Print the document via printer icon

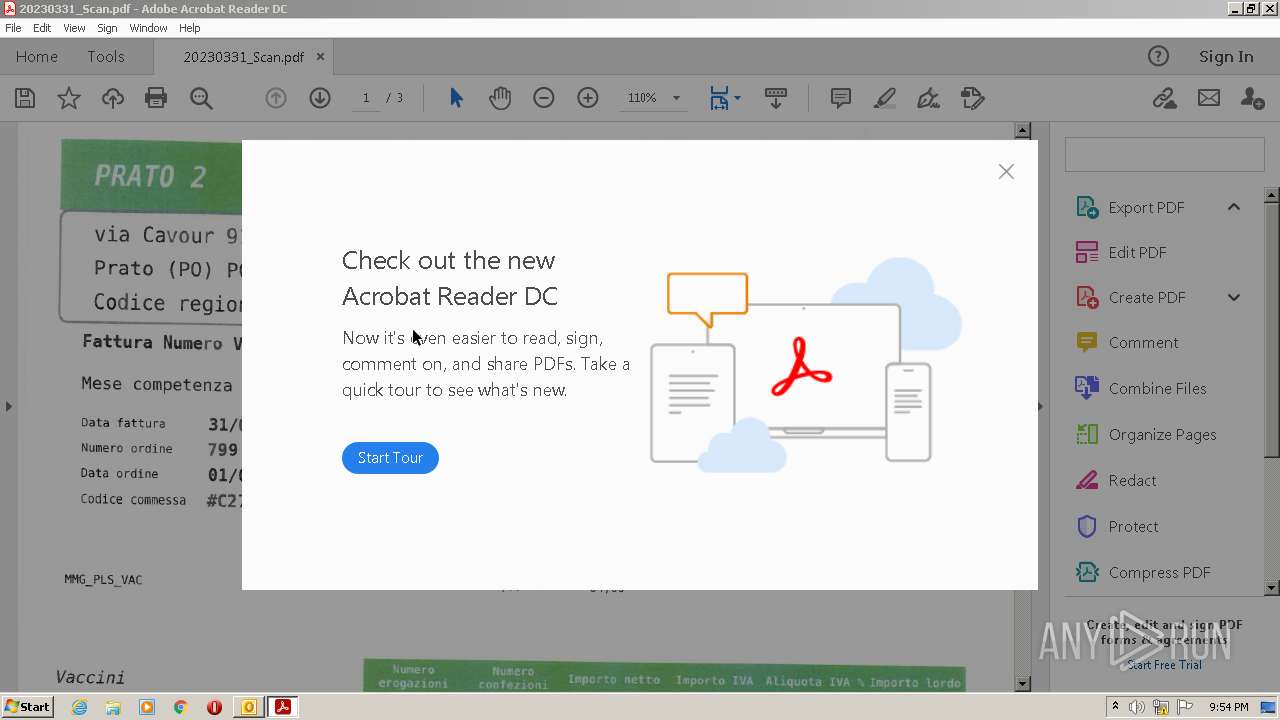point(156,98)
